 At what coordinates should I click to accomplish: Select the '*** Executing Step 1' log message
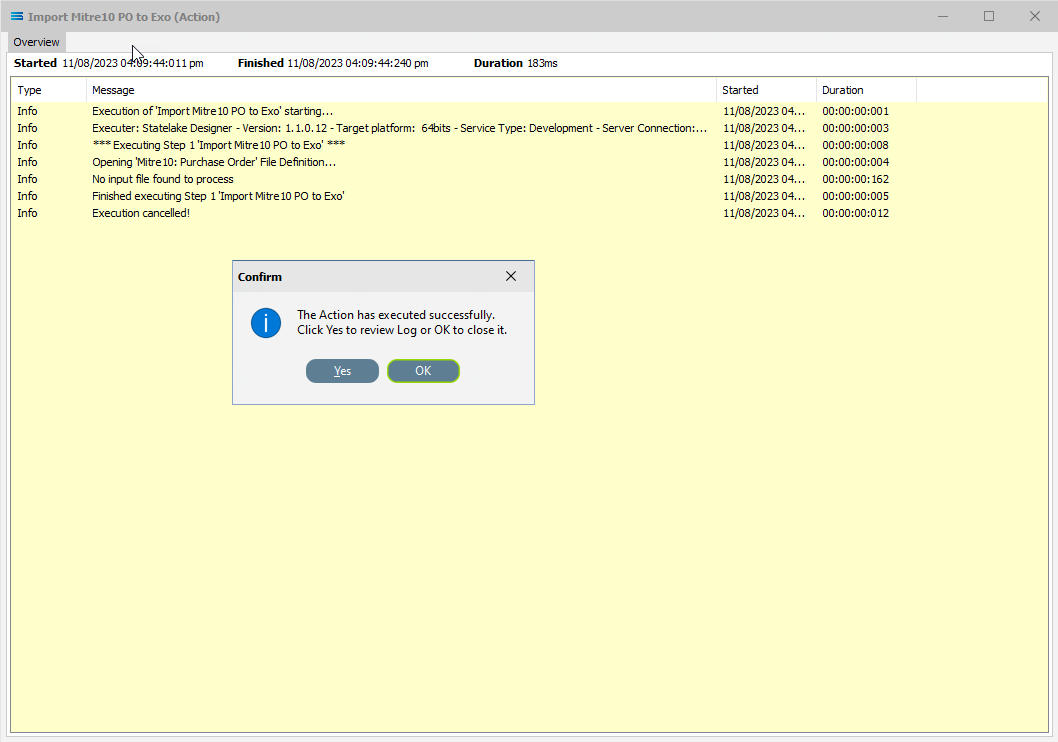tap(219, 145)
